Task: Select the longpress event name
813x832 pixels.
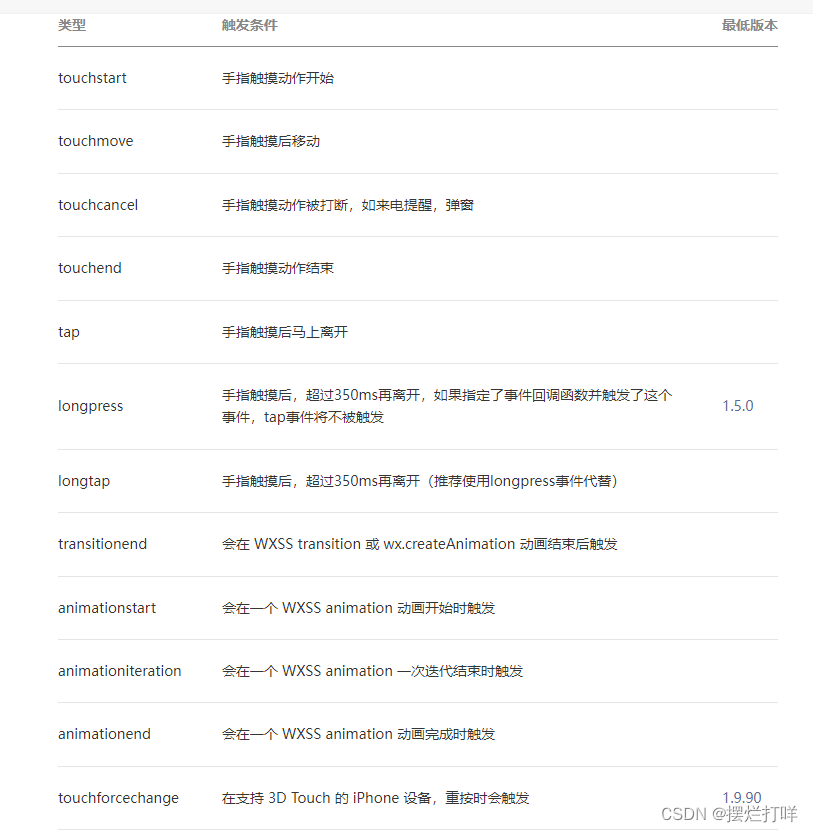Action: coord(90,406)
